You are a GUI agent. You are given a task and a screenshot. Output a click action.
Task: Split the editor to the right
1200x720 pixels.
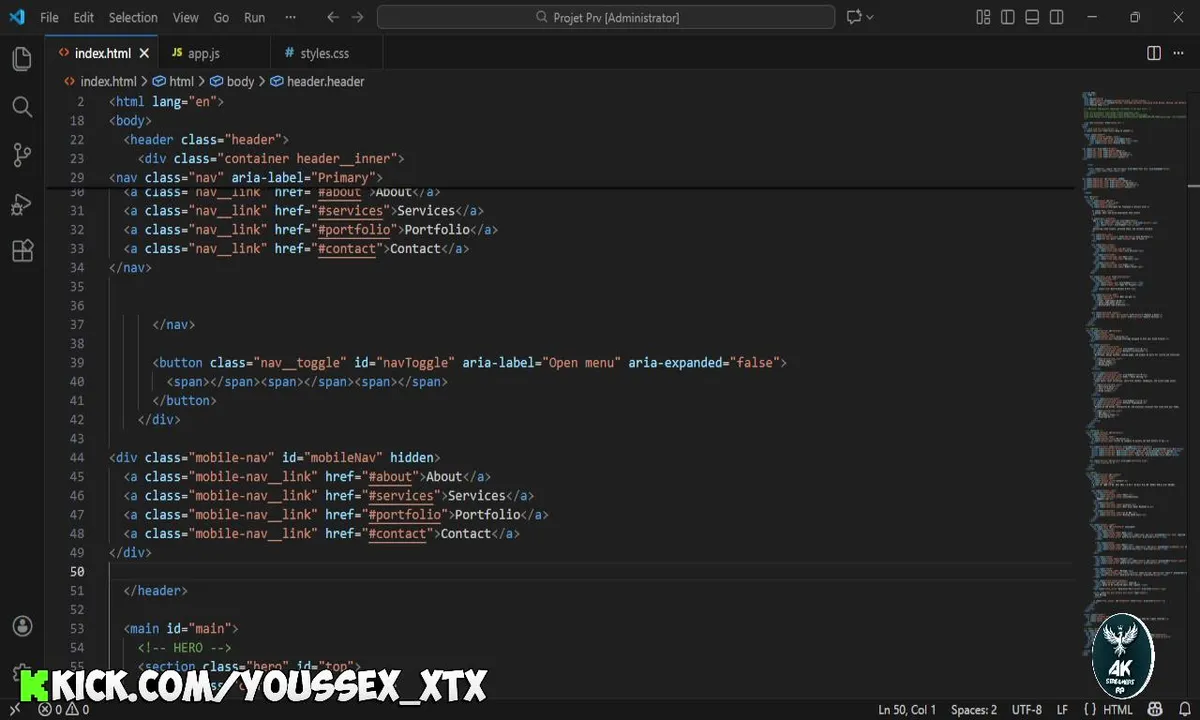(x=1154, y=53)
